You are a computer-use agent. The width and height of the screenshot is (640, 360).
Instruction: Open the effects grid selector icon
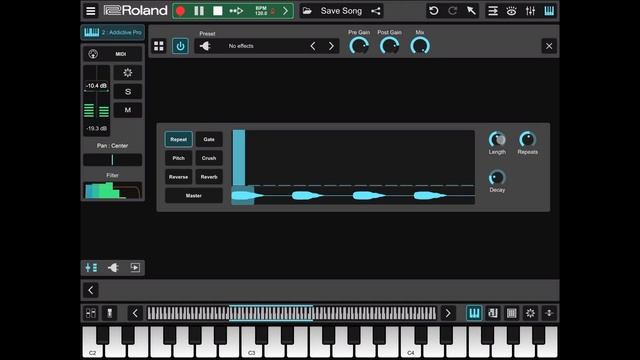pyautogui.click(x=159, y=46)
